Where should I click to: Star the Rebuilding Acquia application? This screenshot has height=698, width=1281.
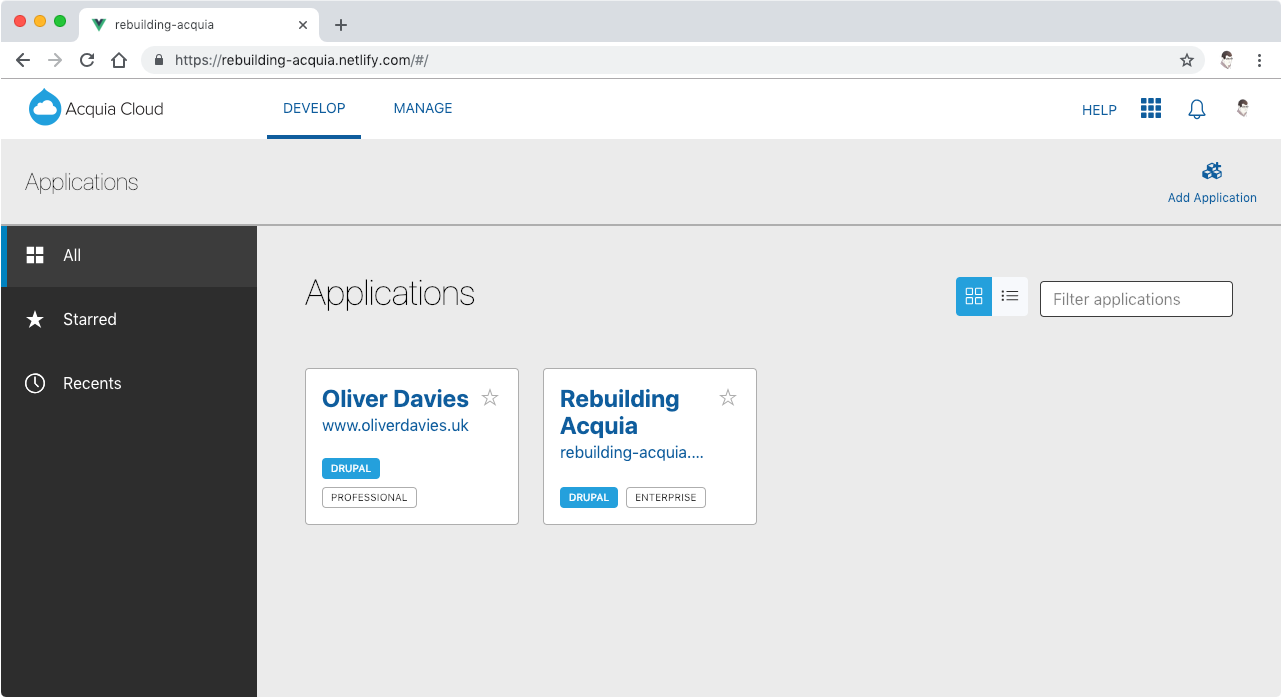pos(728,398)
